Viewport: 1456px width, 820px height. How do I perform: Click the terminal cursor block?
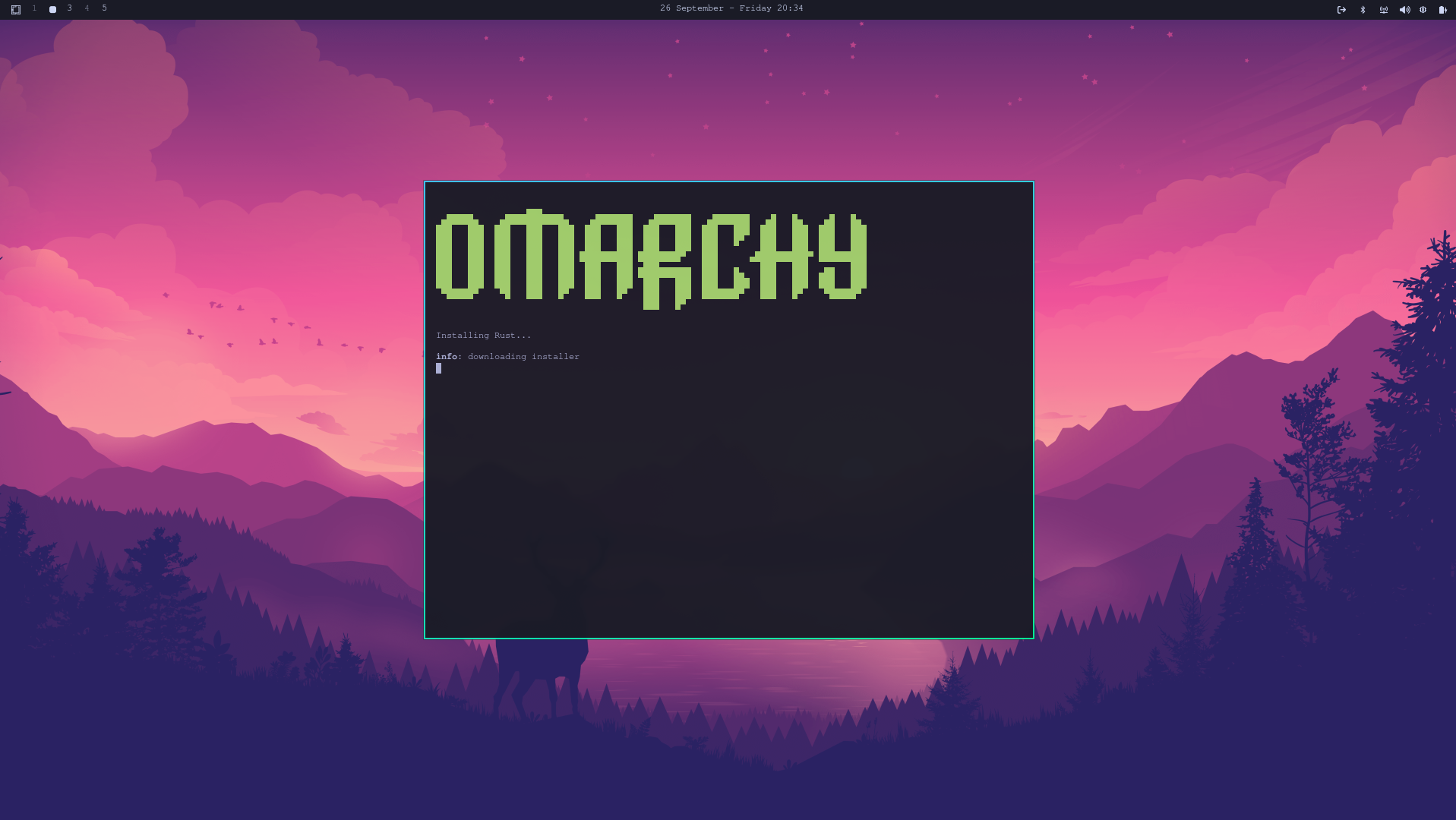[438, 369]
